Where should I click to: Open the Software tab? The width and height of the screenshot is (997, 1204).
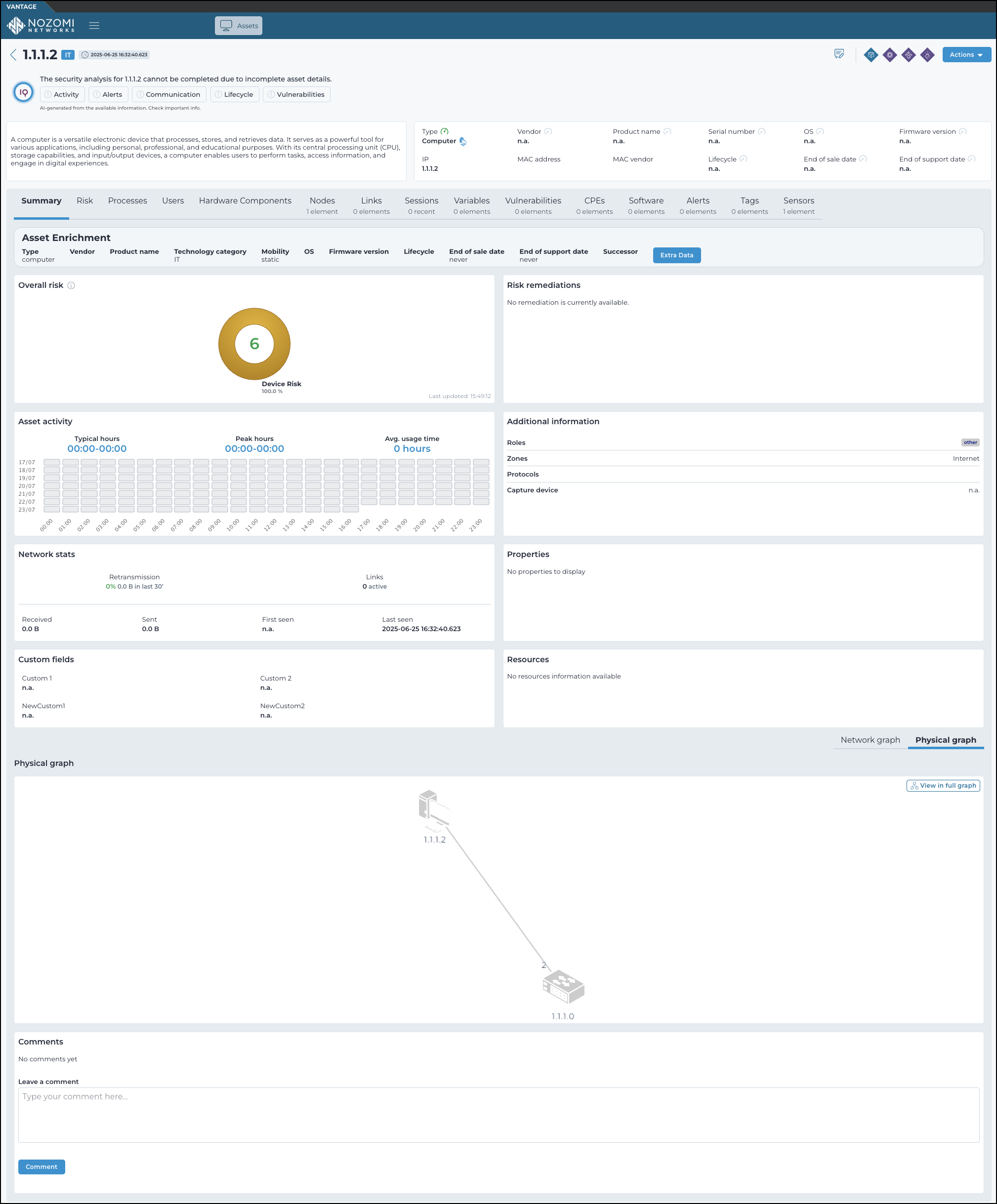click(x=646, y=205)
